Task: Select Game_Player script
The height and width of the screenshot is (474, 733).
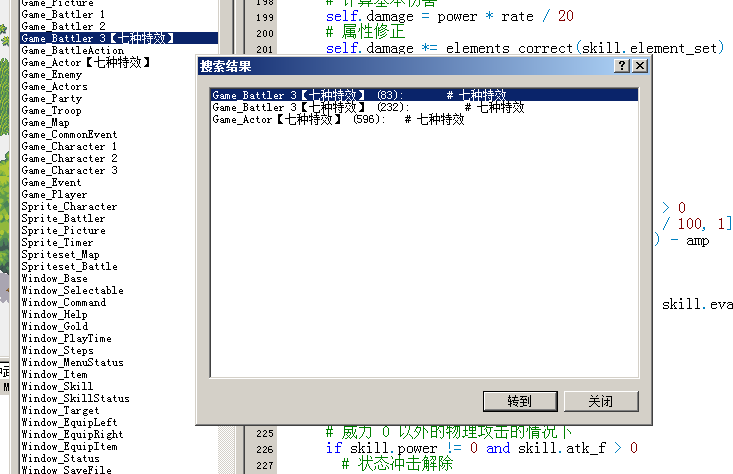Action: tap(54, 194)
